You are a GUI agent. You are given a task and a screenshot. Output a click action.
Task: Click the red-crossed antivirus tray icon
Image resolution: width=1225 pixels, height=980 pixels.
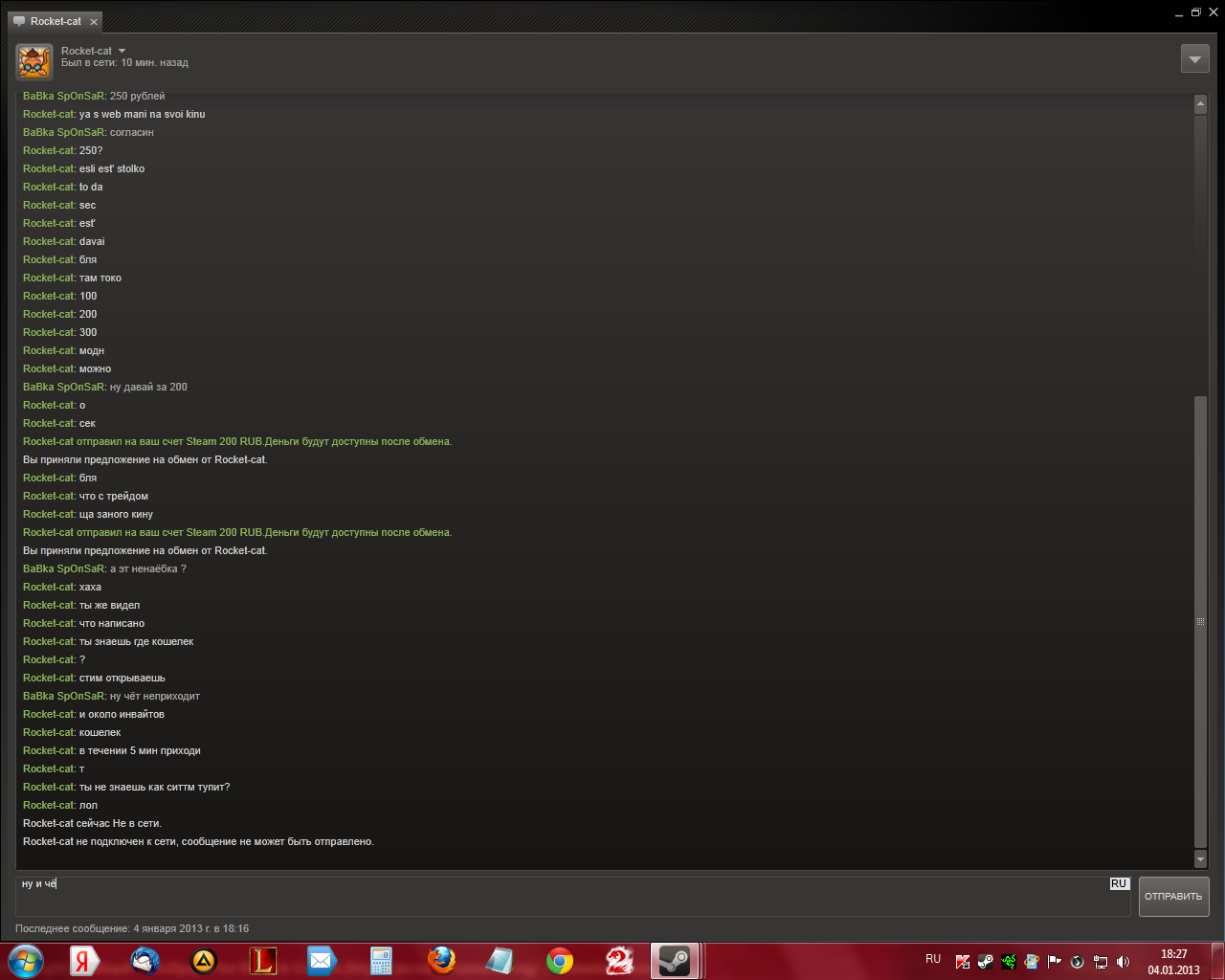tap(963, 962)
